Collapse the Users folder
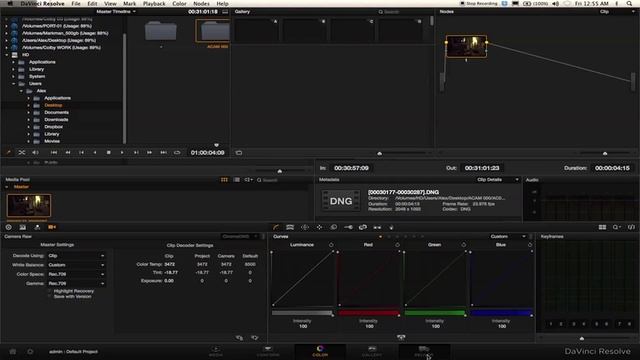The image size is (640, 360). [x=14, y=83]
